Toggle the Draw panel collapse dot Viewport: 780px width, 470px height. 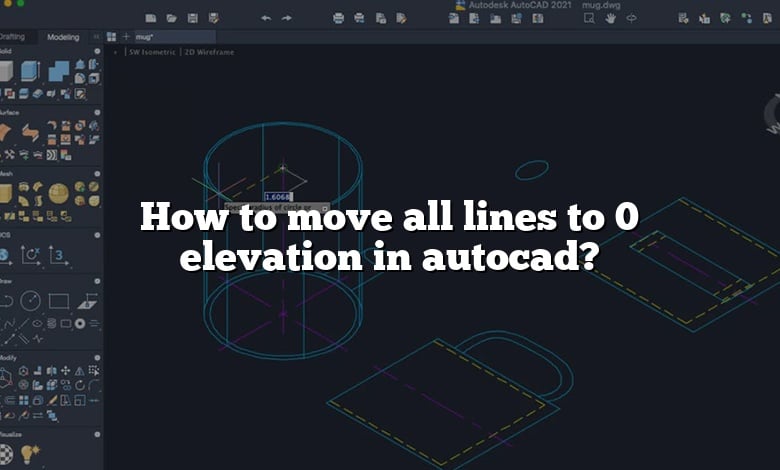pos(98,281)
